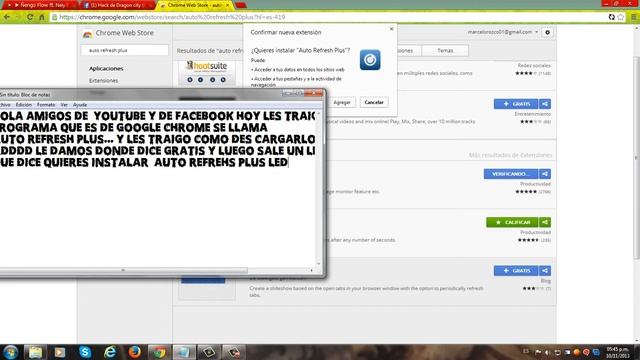Click Chrome's forward navigation arrow
Screen dimensions: 640x360
tap(18, 17)
